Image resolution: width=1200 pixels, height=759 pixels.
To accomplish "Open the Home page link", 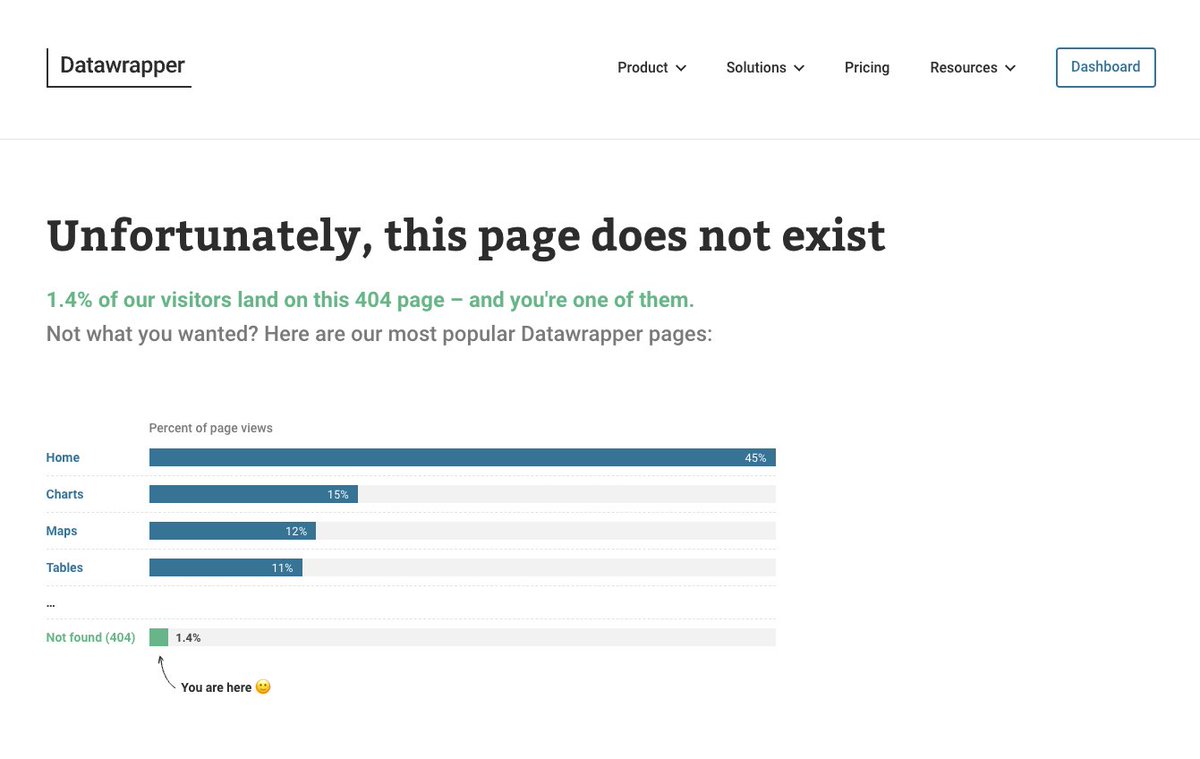I will coord(63,458).
